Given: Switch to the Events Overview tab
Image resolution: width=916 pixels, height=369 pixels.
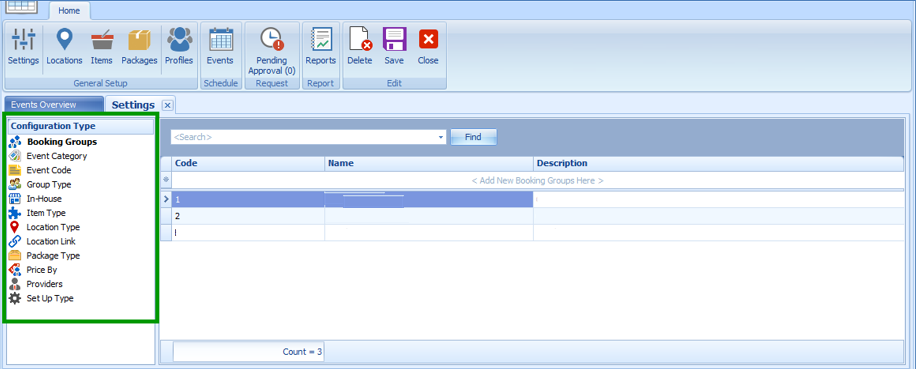Looking at the screenshot, I should (53, 105).
